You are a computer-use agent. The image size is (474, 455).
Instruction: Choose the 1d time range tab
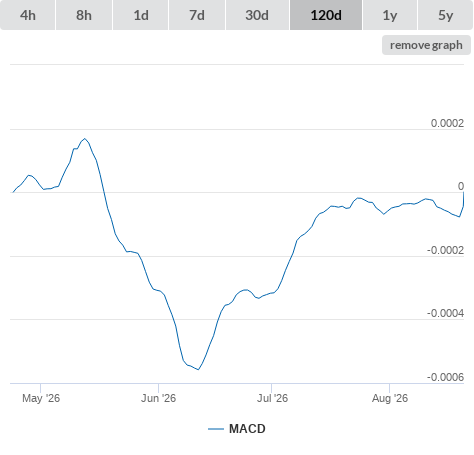(x=141, y=15)
